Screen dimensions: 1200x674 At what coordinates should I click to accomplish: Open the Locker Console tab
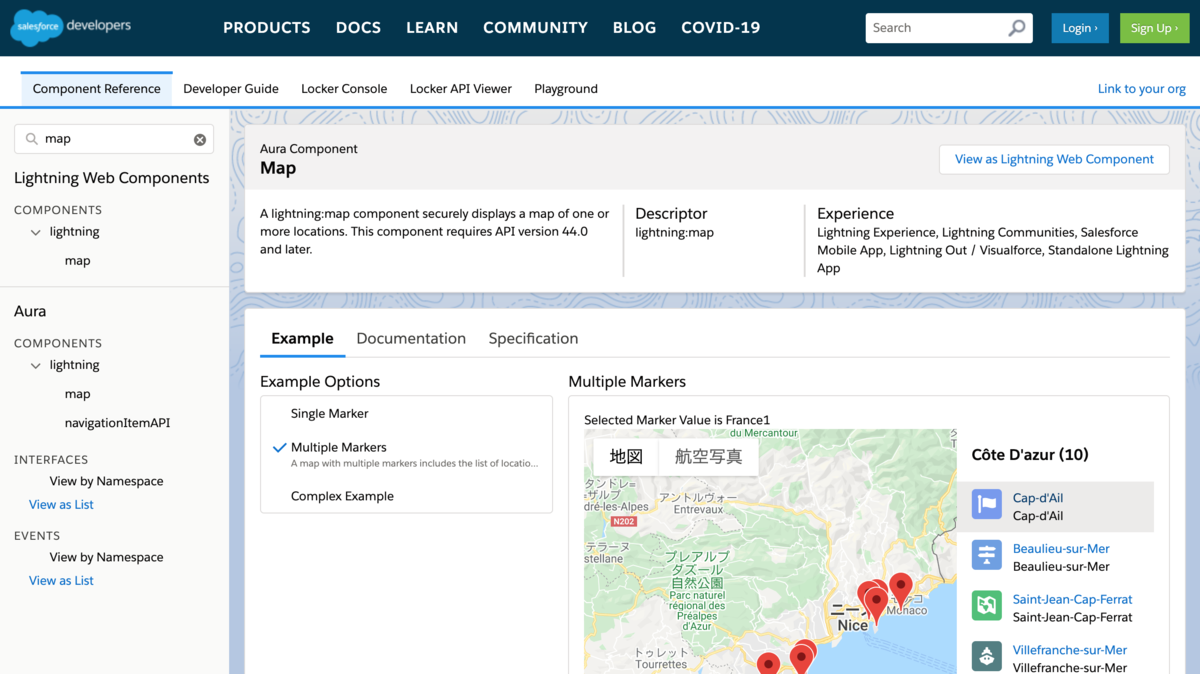tap(344, 89)
